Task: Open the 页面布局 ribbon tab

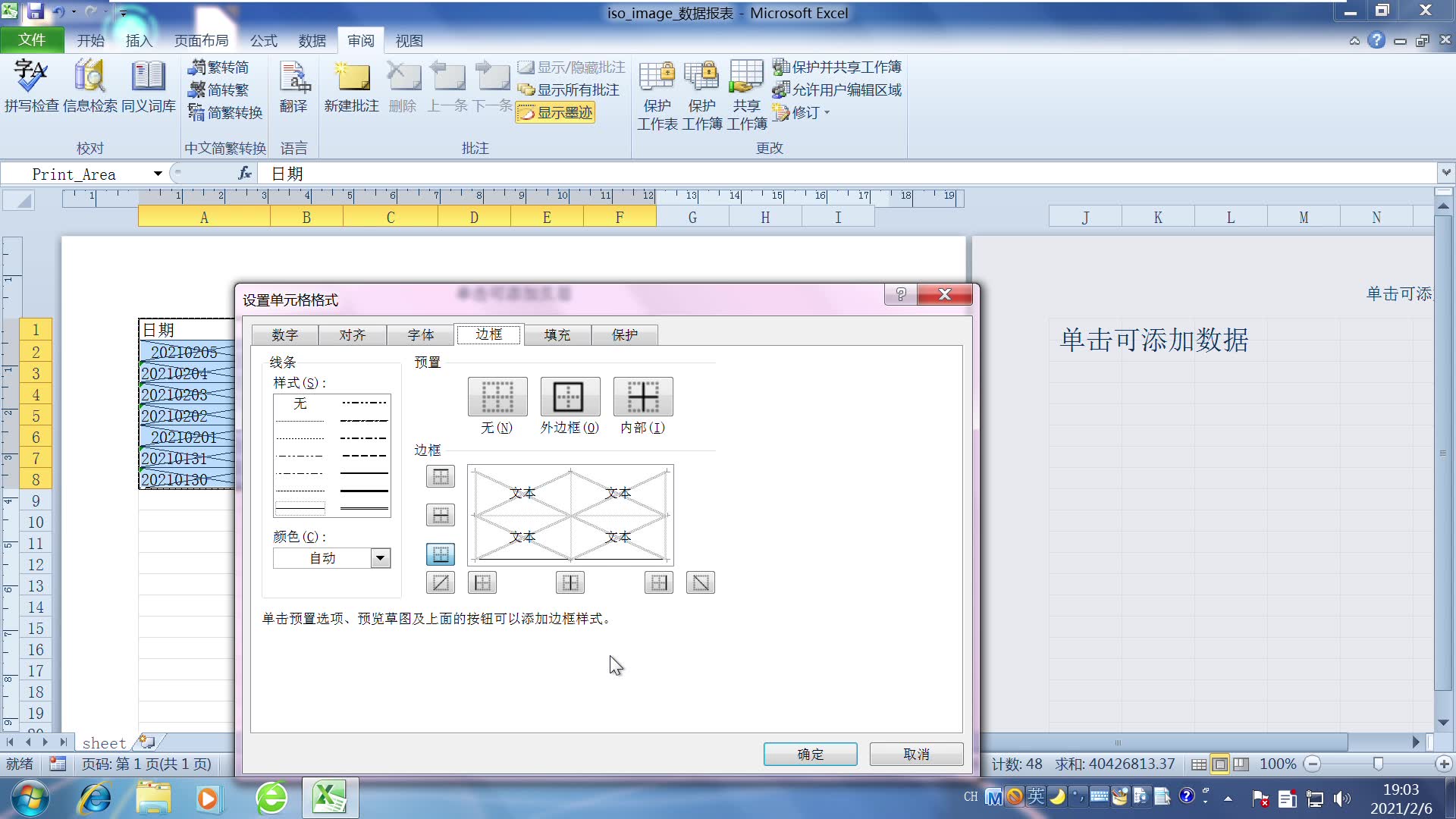Action: point(201,40)
